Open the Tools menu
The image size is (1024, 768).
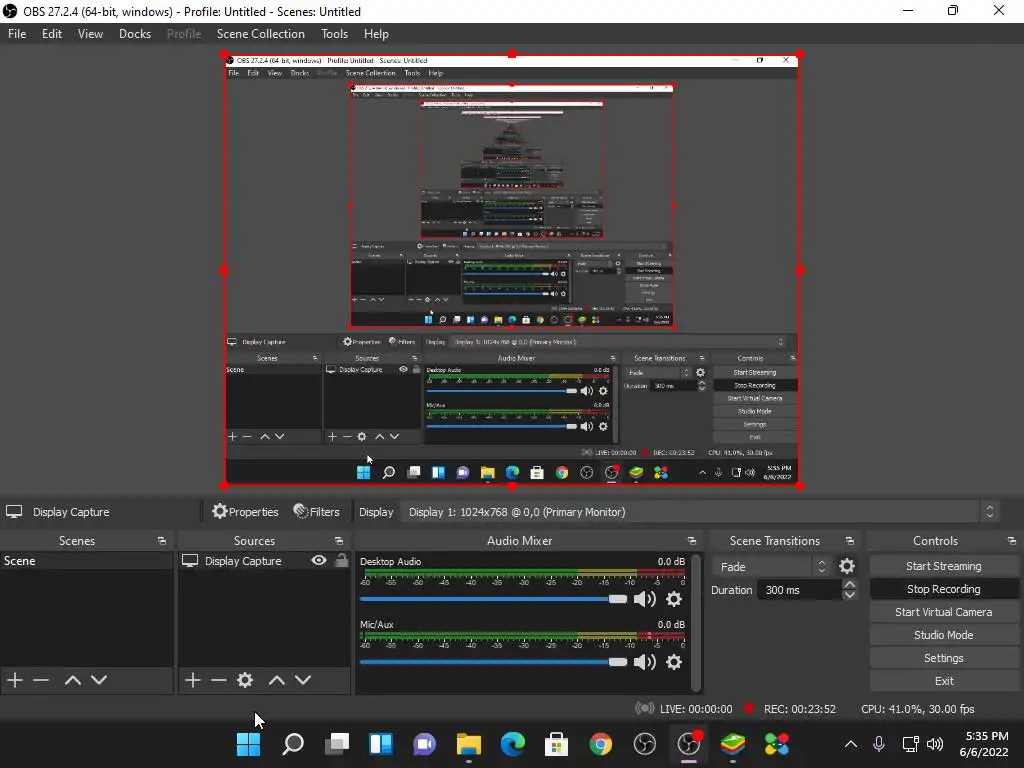tap(334, 34)
